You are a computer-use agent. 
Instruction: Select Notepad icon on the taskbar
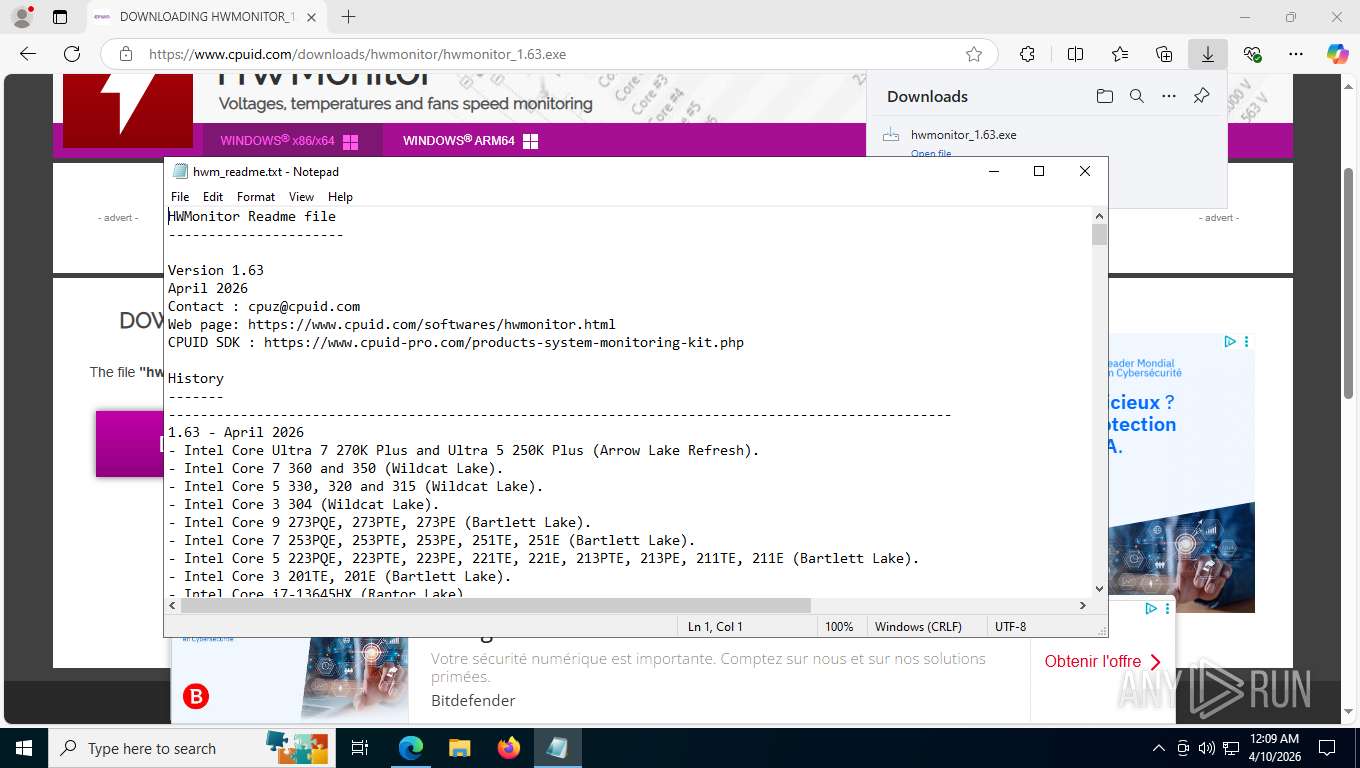(557, 748)
